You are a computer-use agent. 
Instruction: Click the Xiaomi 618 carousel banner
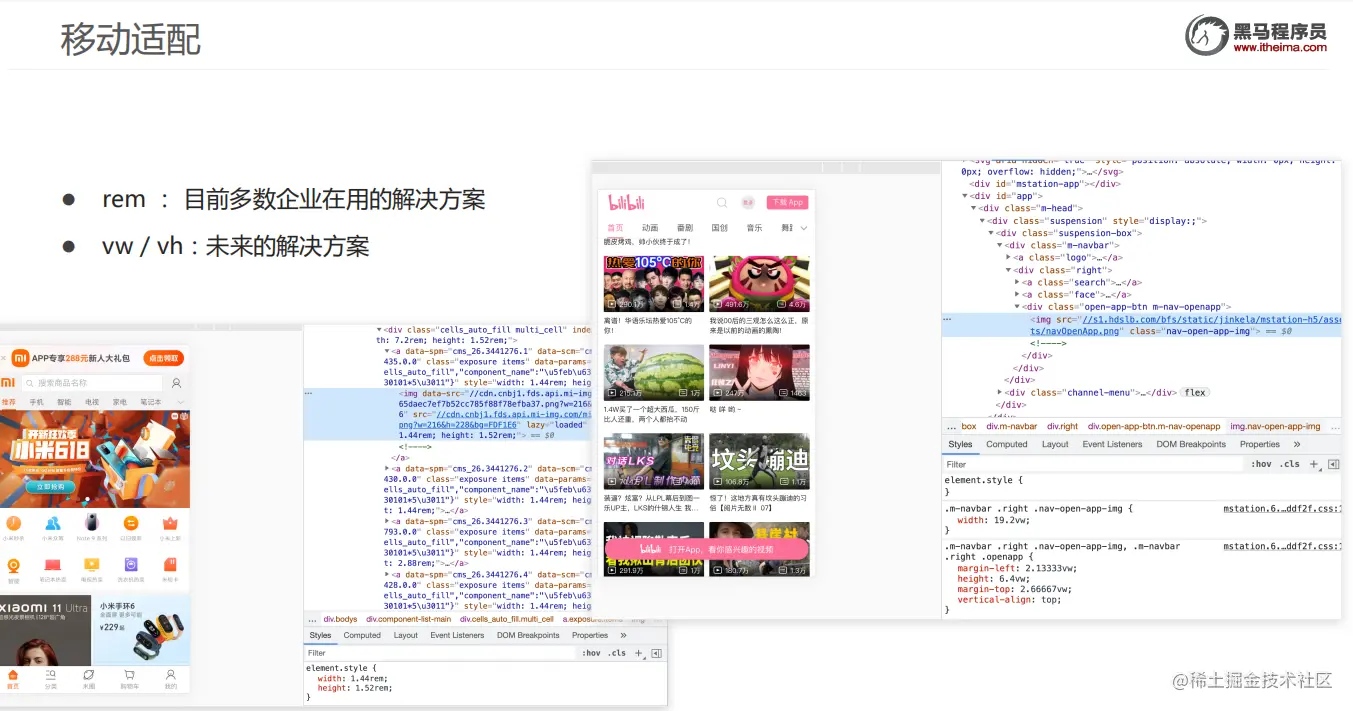95,460
